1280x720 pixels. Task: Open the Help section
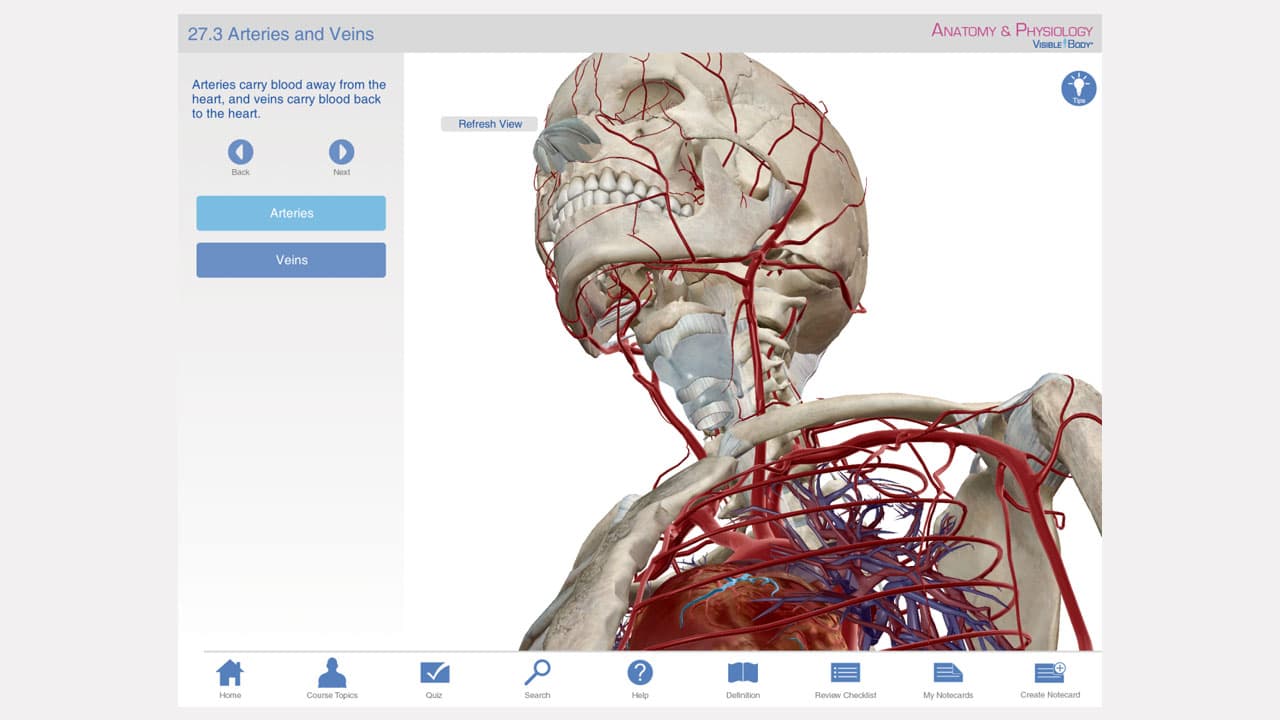tap(640, 676)
